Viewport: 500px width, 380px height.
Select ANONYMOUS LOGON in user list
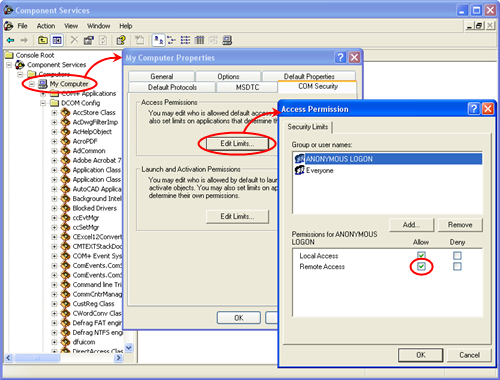[x=388, y=159]
